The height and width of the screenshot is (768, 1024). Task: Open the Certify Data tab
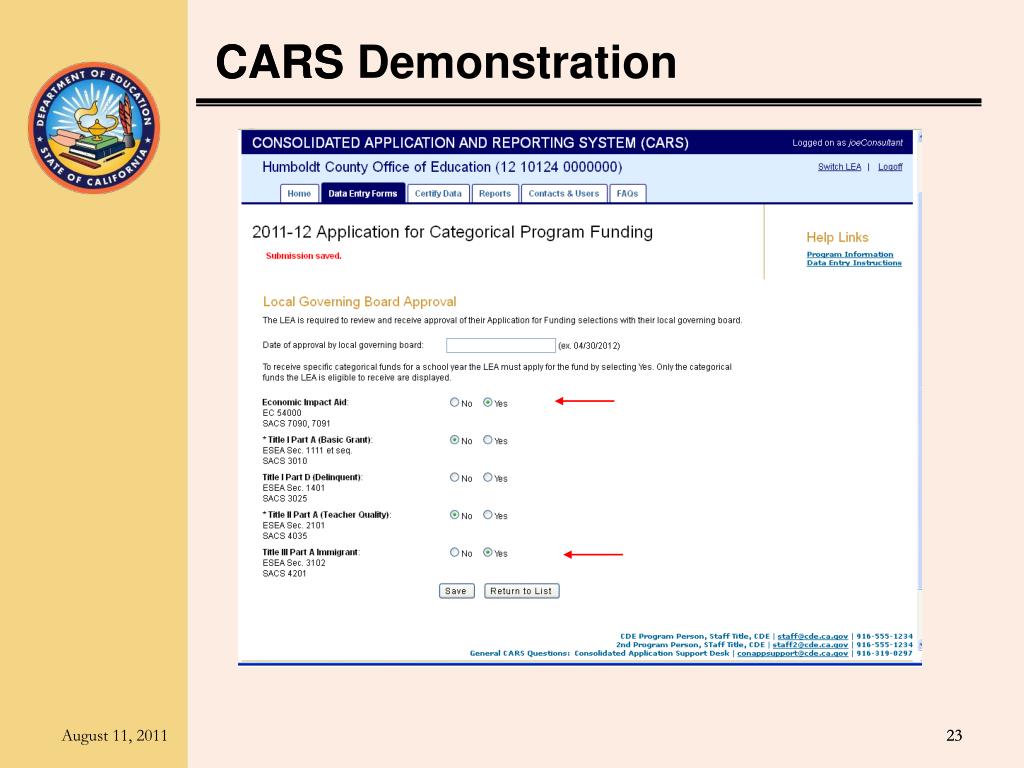(438, 193)
